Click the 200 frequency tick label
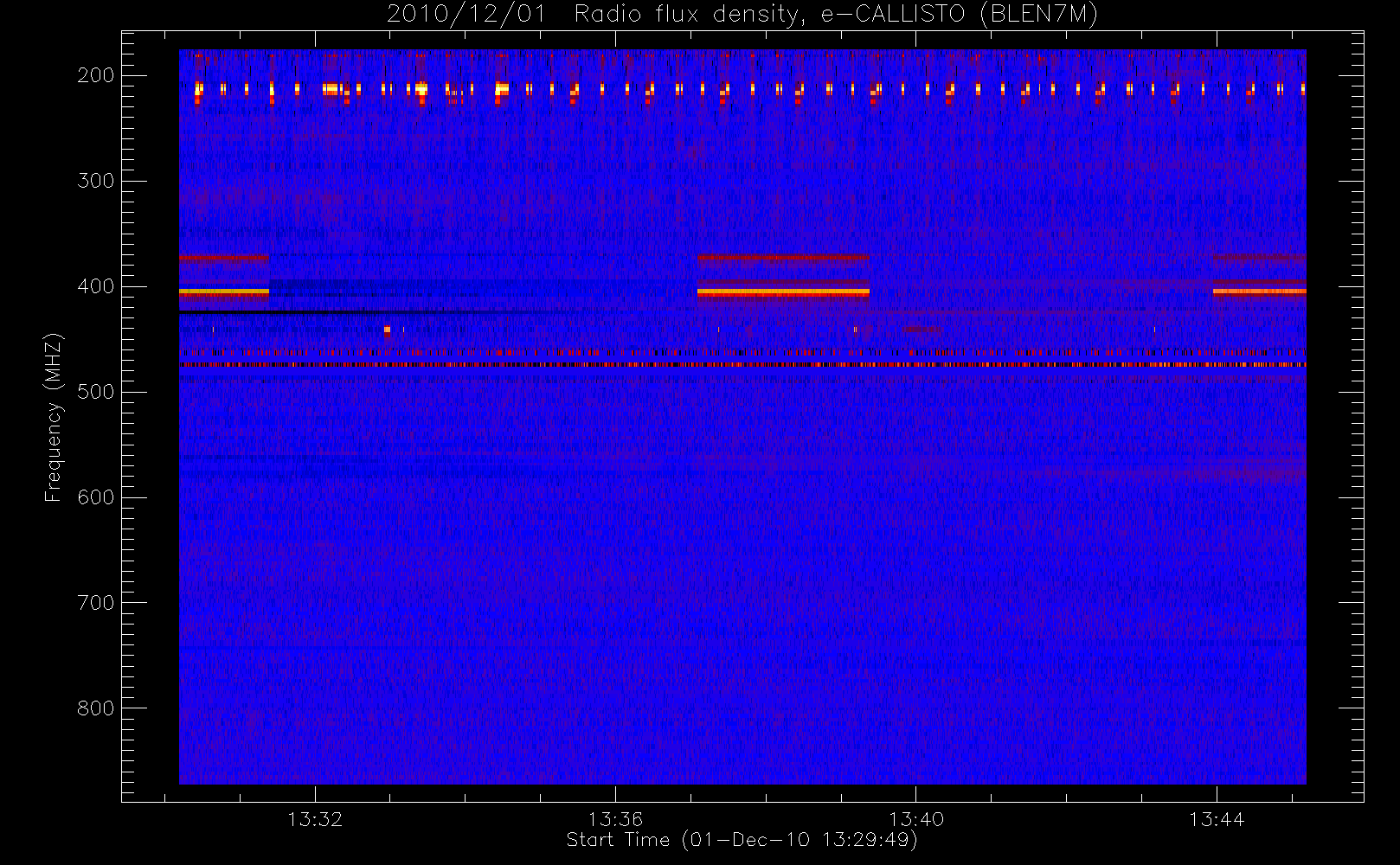 (96, 75)
